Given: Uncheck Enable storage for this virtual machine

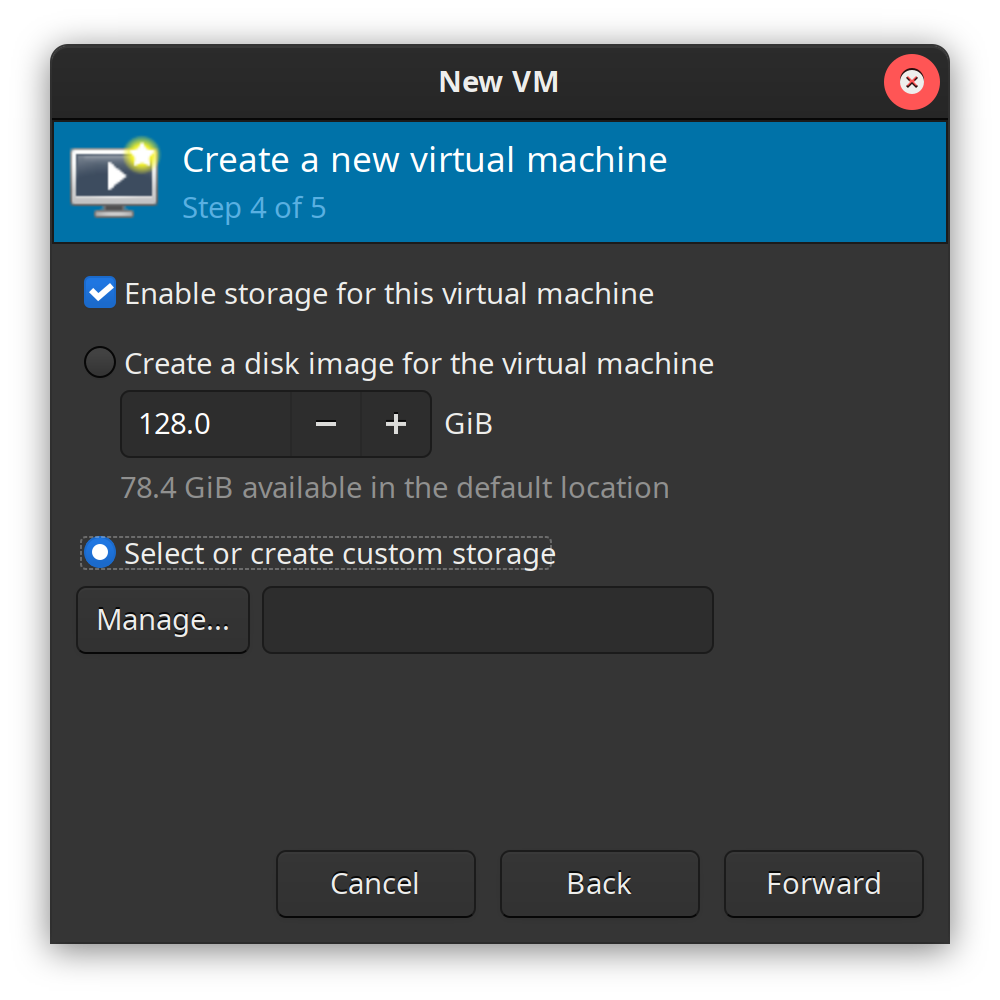Looking at the screenshot, I should pyautogui.click(x=100, y=293).
